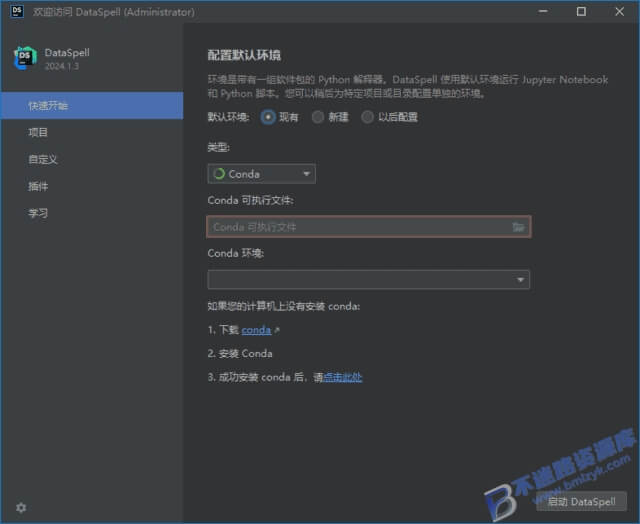Click the DataSpell 2024.1.3 version text
Screen dimensions: 640x524
point(62,66)
